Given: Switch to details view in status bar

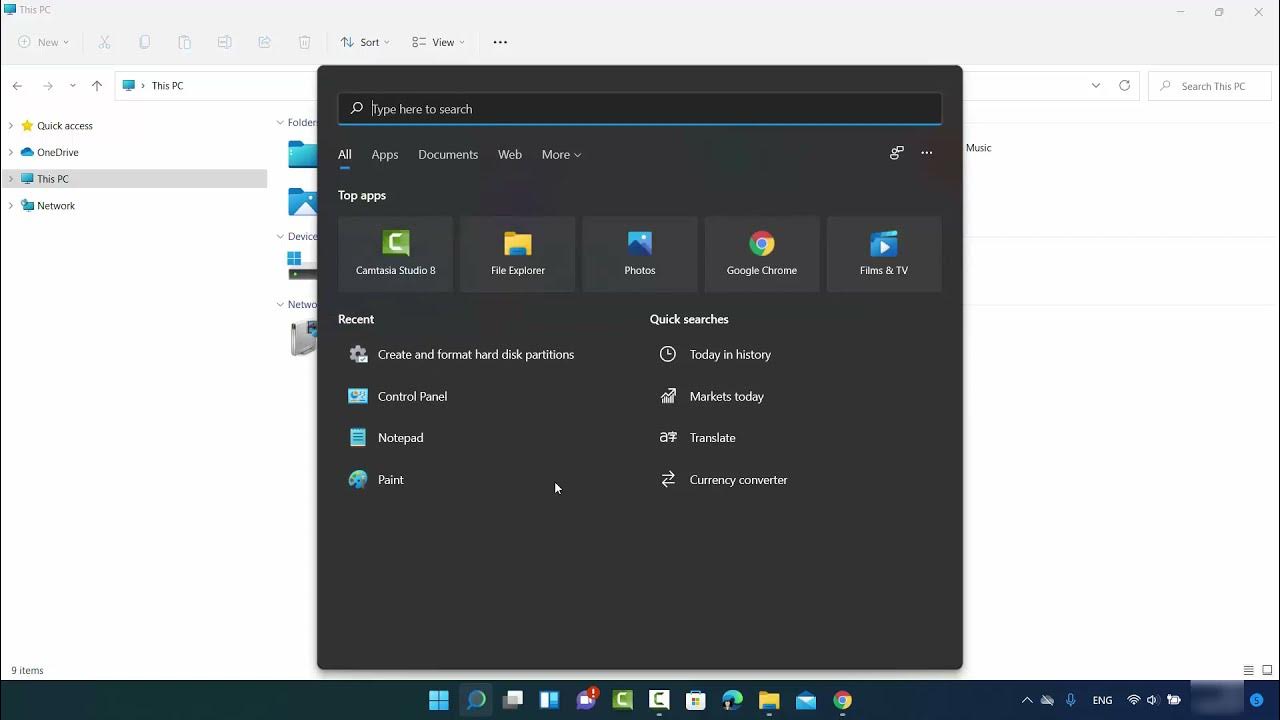Looking at the screenshot, I should [1248, 670].
